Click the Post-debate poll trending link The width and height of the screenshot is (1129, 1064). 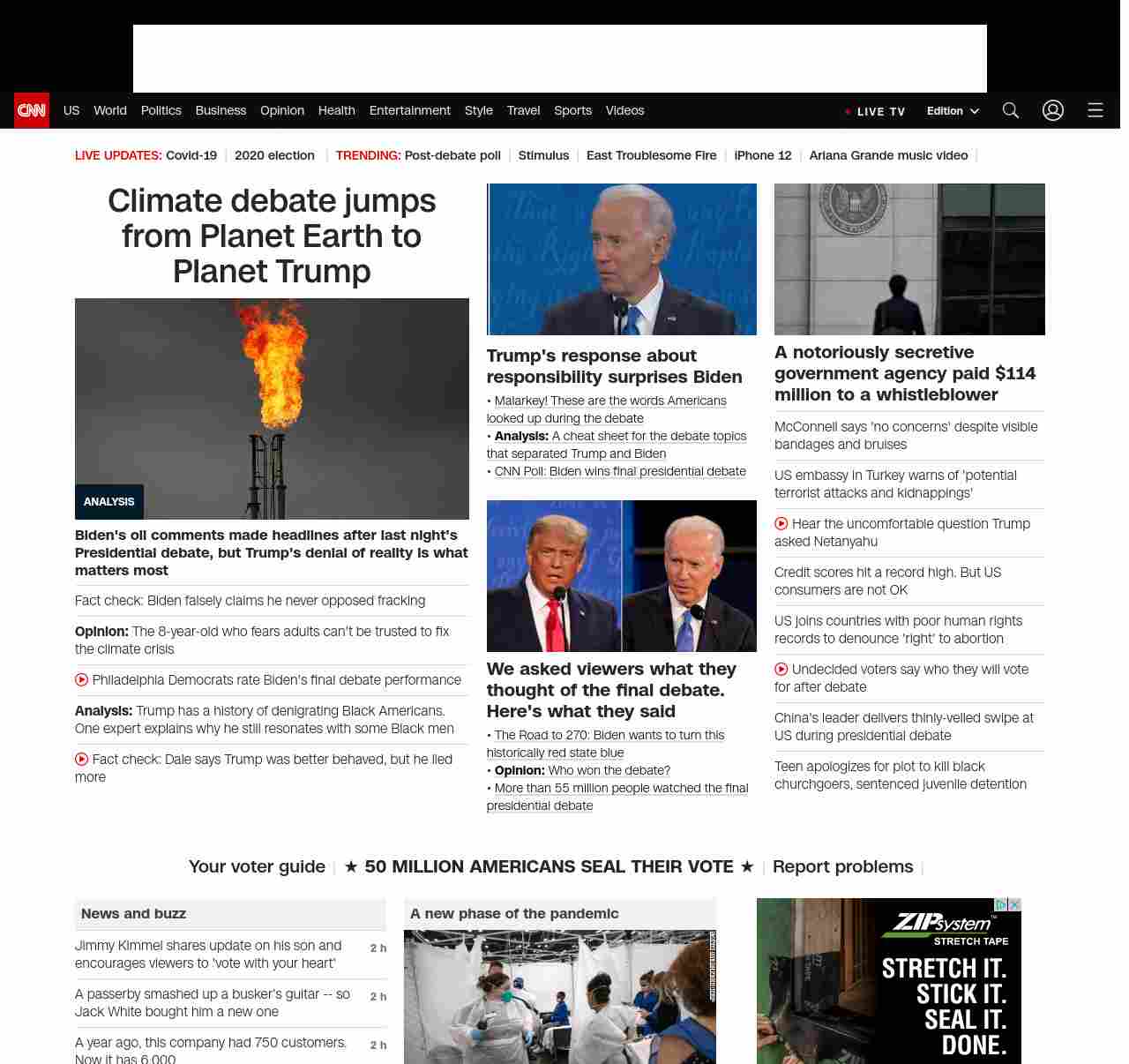click(452, 155)
